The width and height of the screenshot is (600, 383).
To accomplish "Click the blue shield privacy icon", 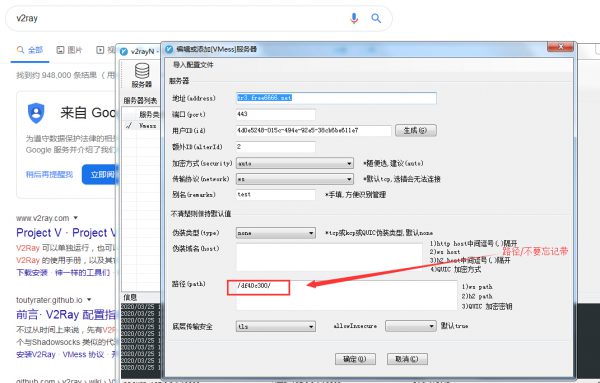I will tap(36, 113).
